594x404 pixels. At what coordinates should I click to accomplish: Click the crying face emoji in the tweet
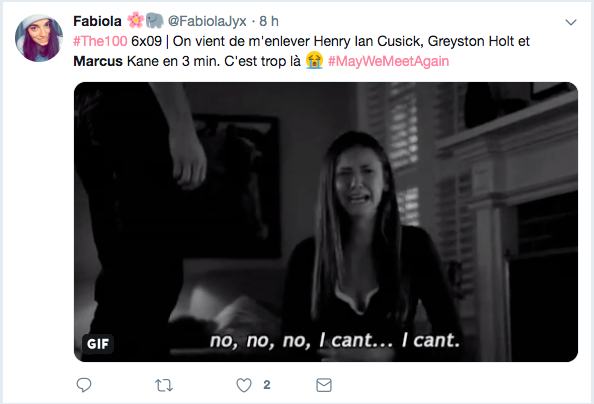coord(314,60)
